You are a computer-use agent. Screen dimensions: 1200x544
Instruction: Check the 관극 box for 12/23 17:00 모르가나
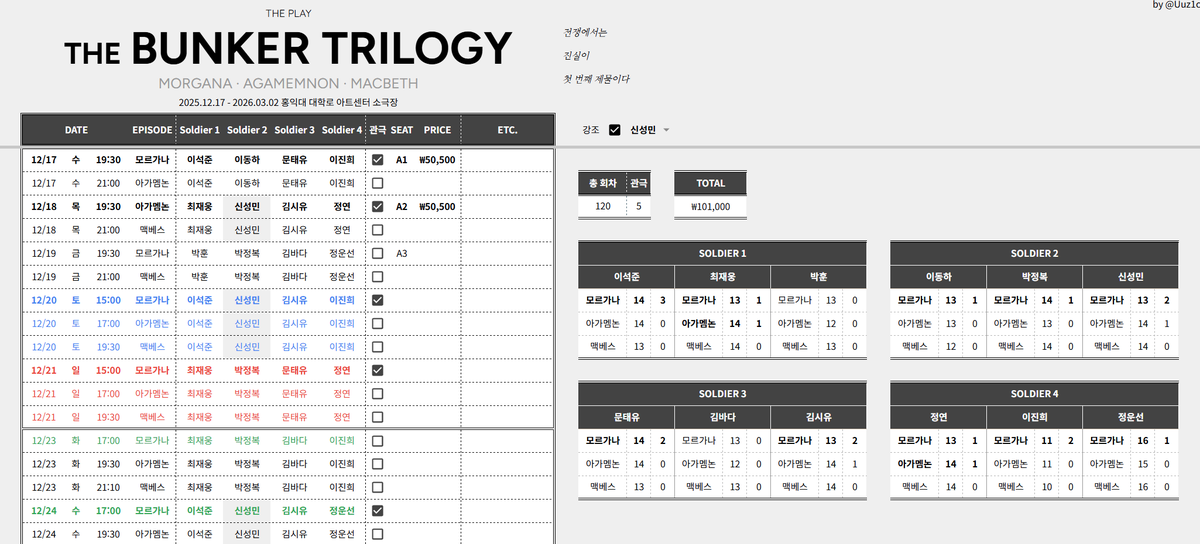(x=378, y=441)
